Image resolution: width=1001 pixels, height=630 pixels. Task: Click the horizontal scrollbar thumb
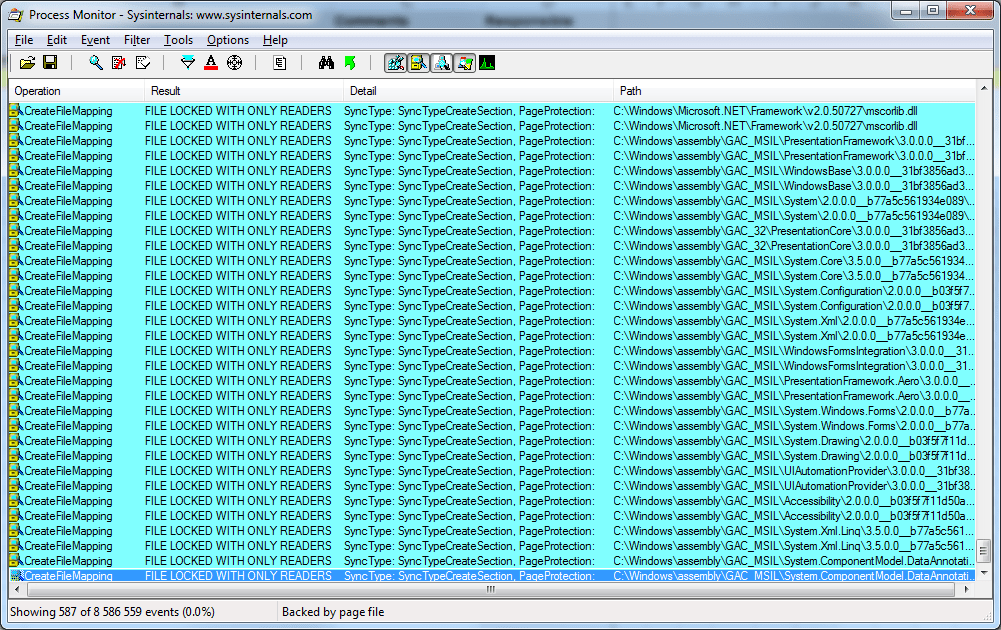tap(490, 589)
